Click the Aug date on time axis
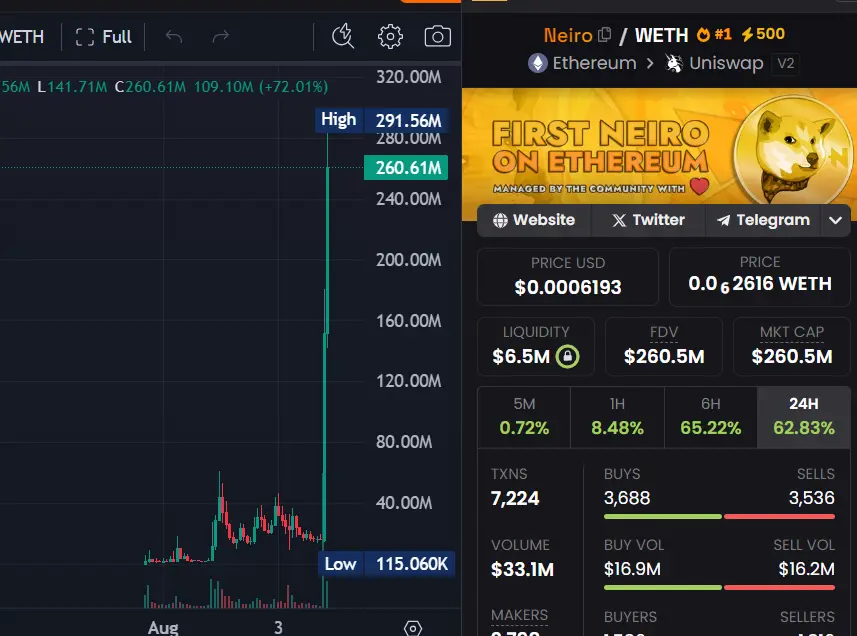The image size is (857, 636). click(x=163, y=627)
